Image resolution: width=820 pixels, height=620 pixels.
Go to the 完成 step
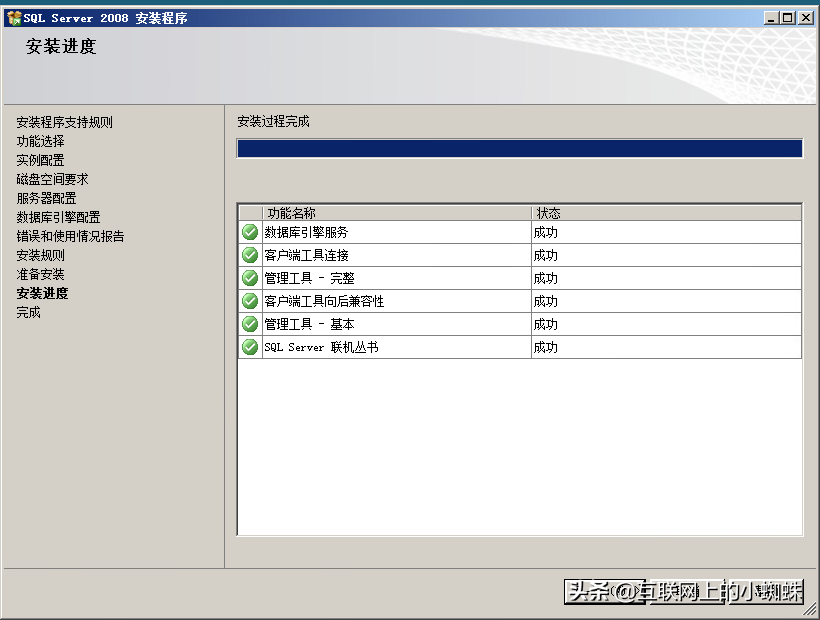(x=27, y=312)
